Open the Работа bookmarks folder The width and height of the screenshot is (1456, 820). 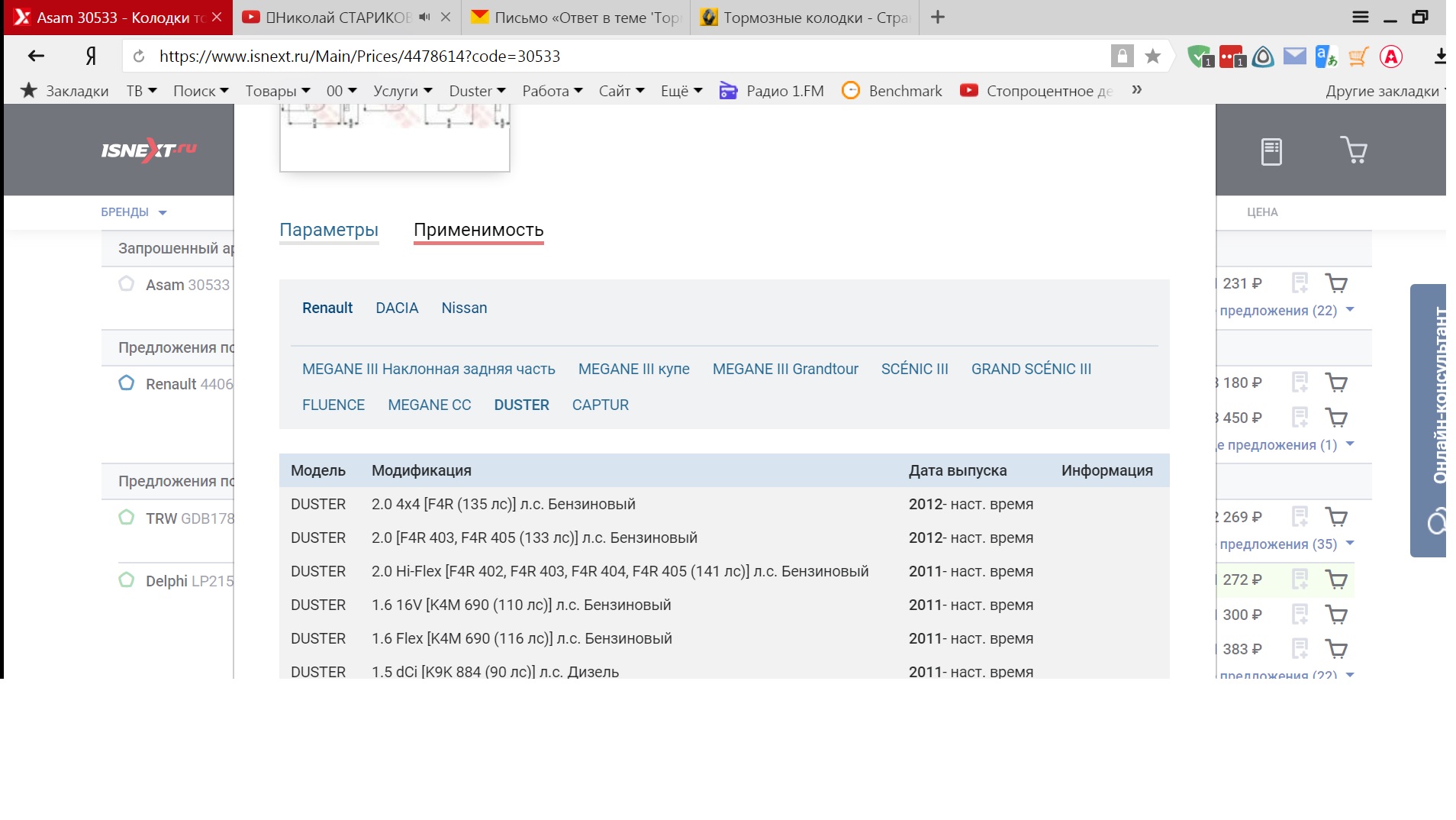pos(552,91)
